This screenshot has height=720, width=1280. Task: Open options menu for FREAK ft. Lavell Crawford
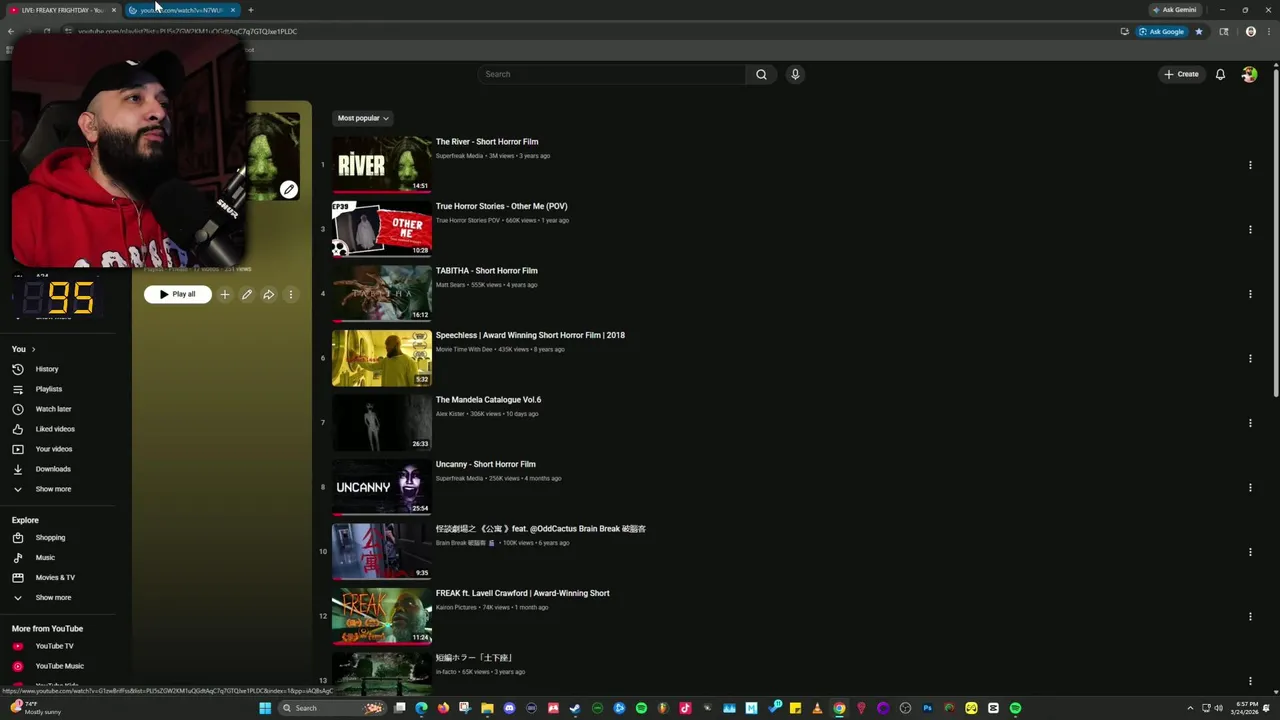[x=1250, y=616]
